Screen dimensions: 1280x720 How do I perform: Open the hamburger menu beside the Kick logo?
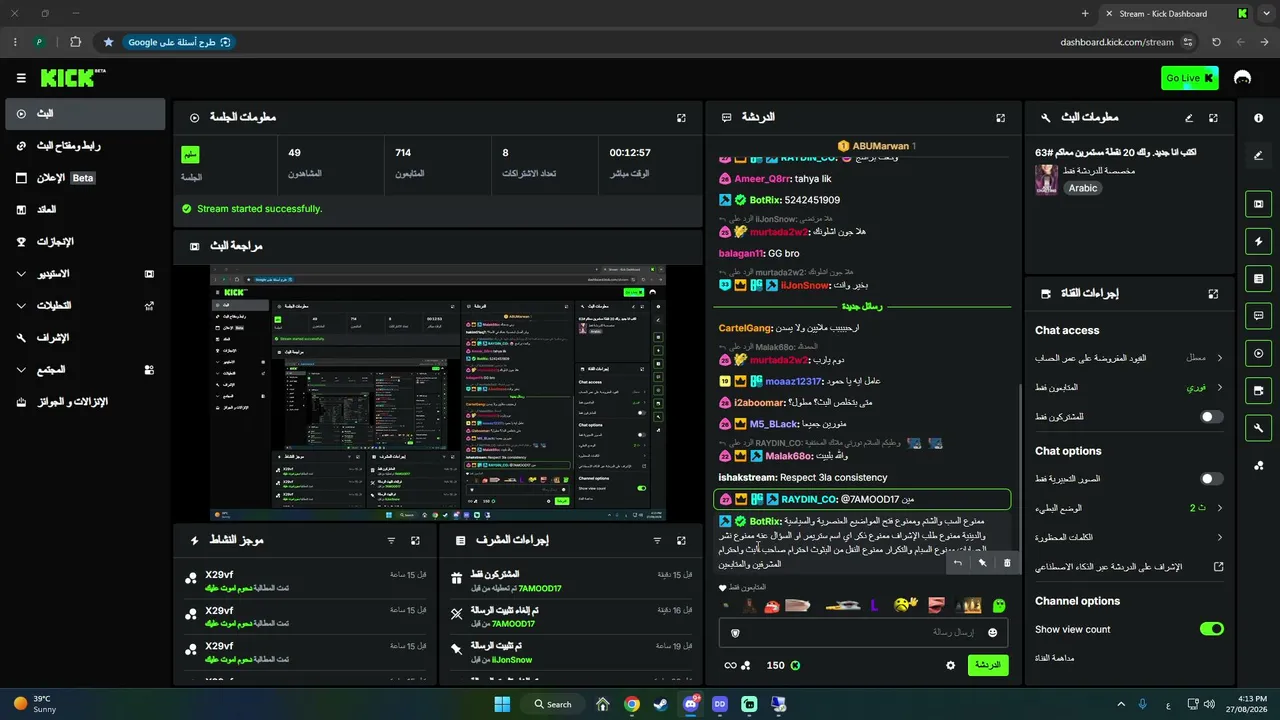click(x=21, y=78)
